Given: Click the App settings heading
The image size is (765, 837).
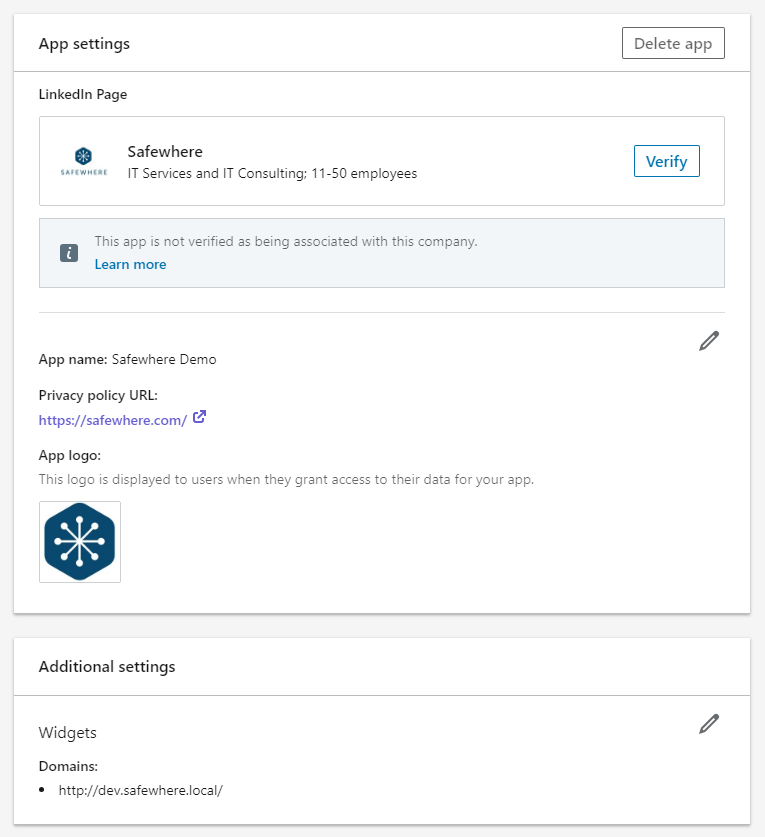Looking at the screenshot, I should click(x=84, y=44).
